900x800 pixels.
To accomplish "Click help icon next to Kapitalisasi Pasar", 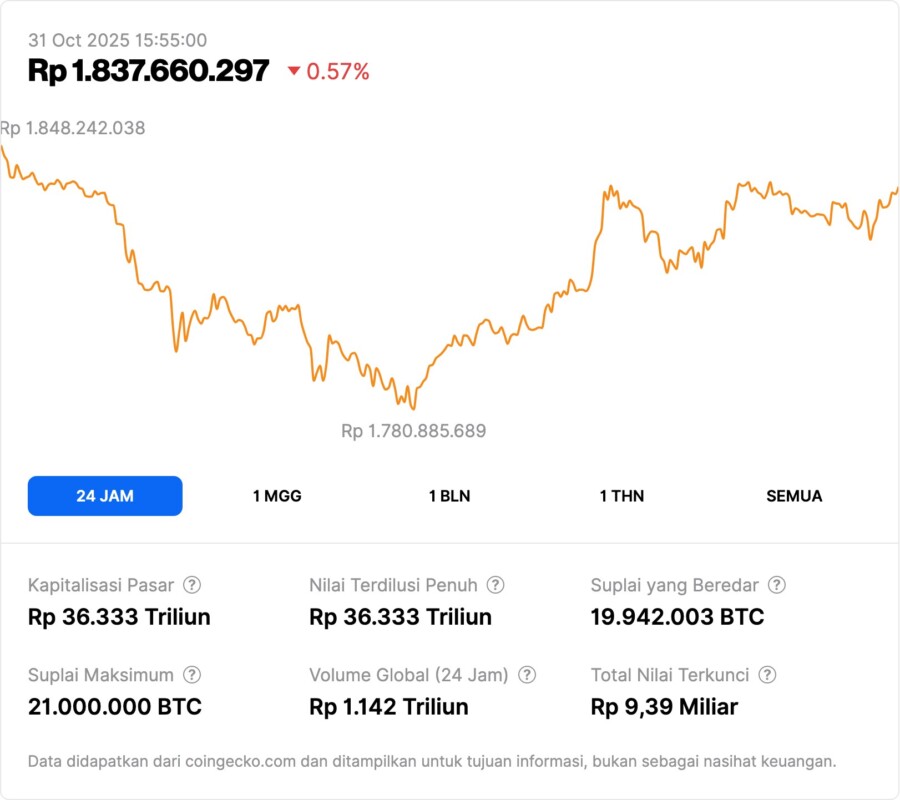I will (x=192, y=585).
